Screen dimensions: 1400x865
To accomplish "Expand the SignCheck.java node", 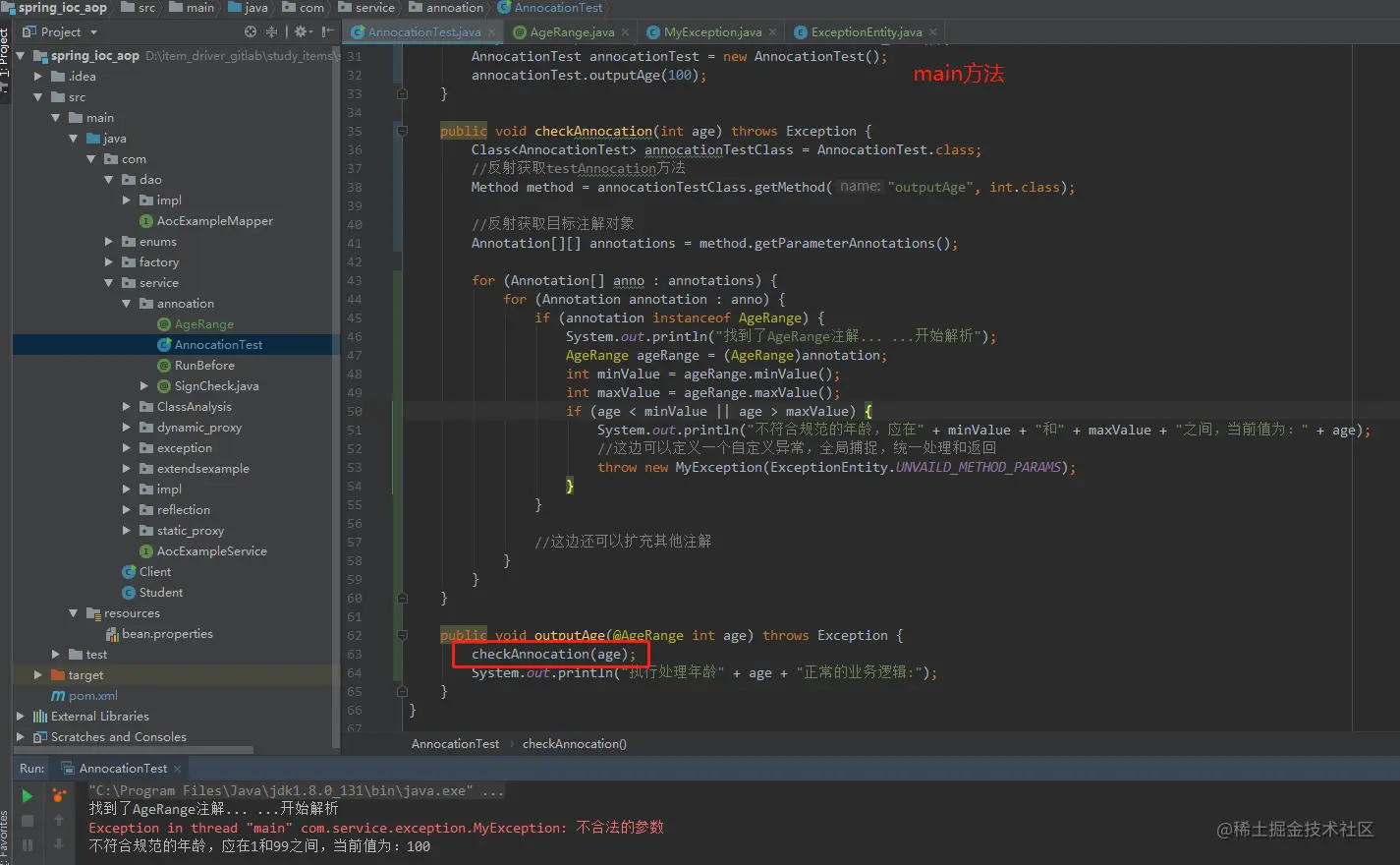I will (144, 386).
